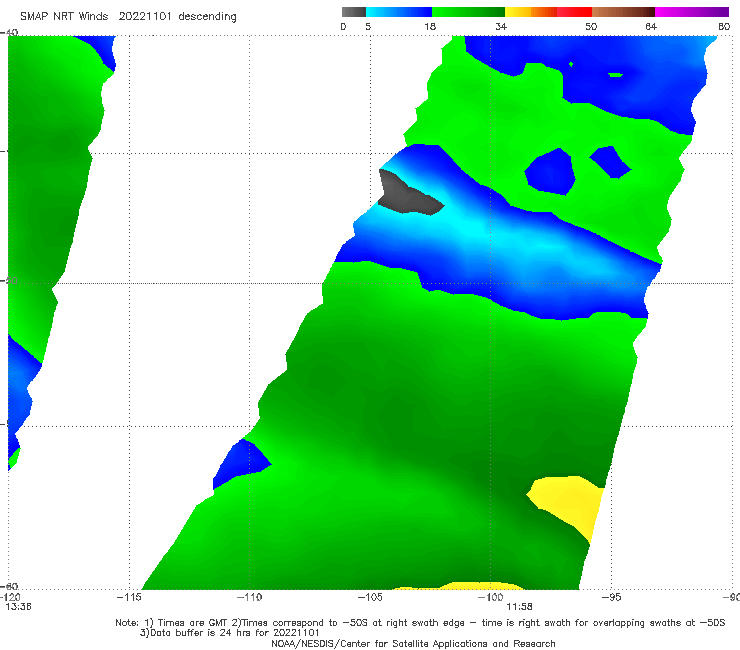Image resolution: width=740 pixels, height=650 pixels.
Task: Click the longitude label '-115'
Action: (129, 597)
